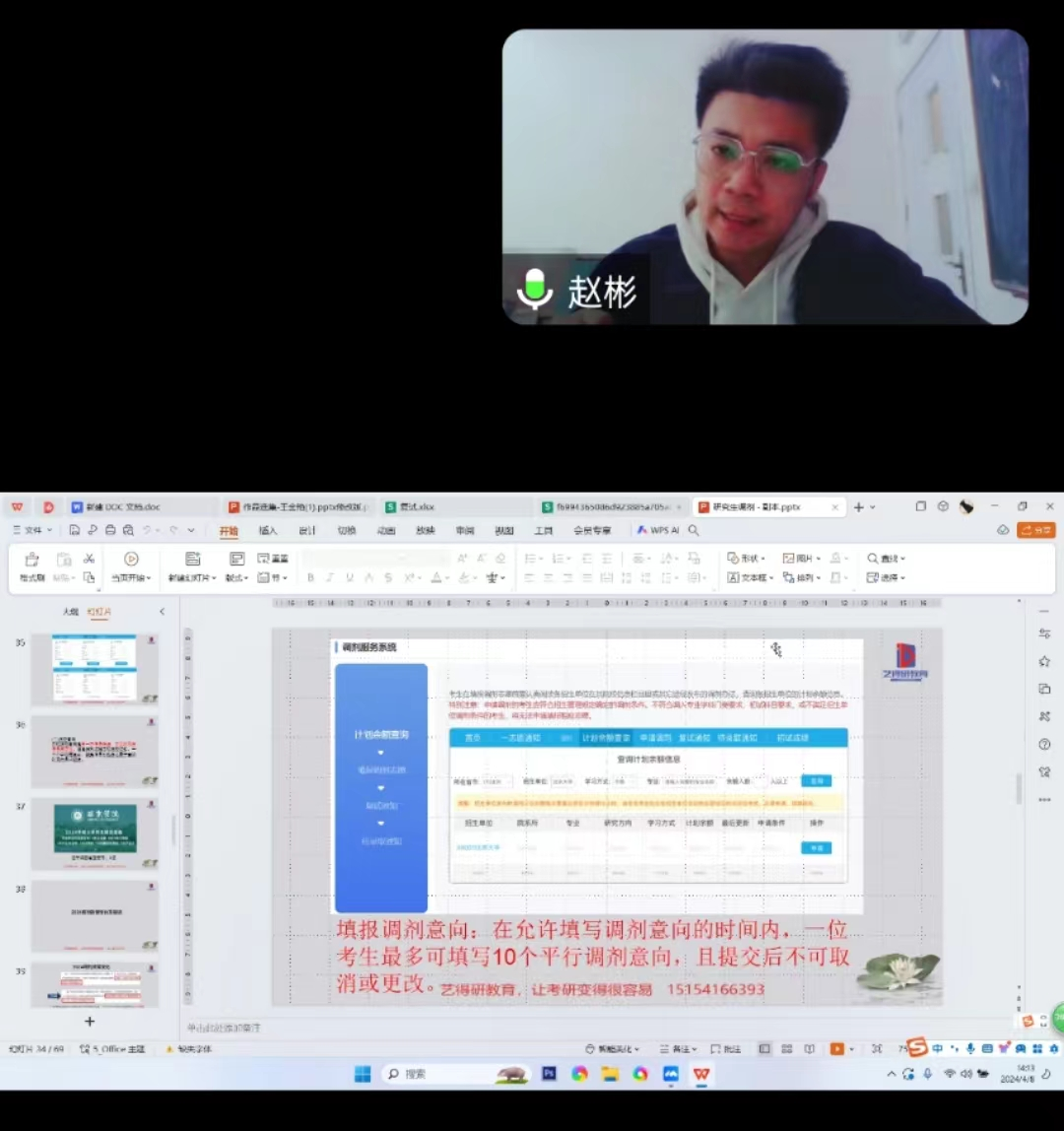Open the font color picker

click(x=437, y=578)
